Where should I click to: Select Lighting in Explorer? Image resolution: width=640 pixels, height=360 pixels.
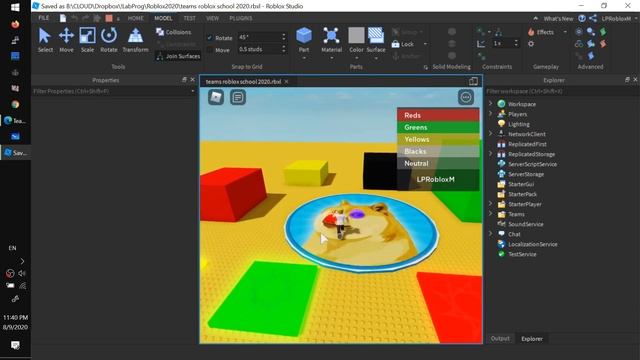(x=518, y=124)
